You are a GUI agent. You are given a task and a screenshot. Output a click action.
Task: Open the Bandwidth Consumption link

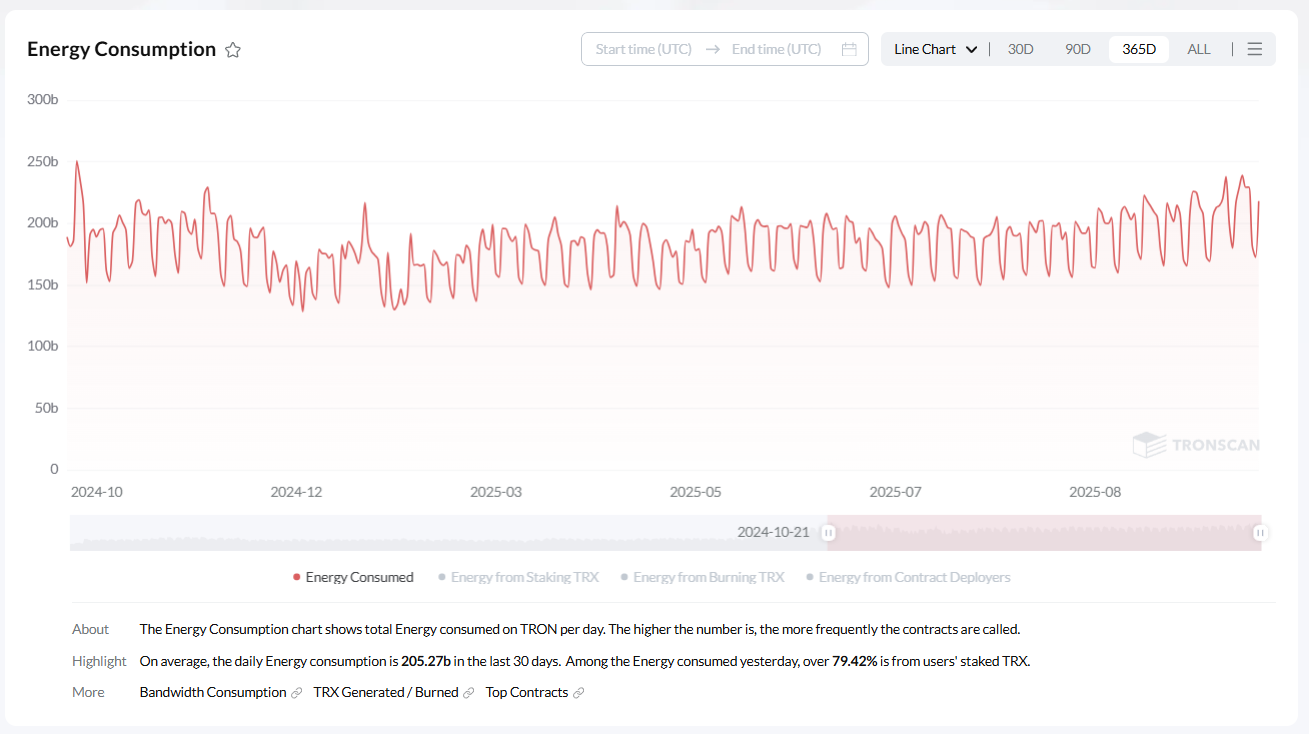pos(213,693)
